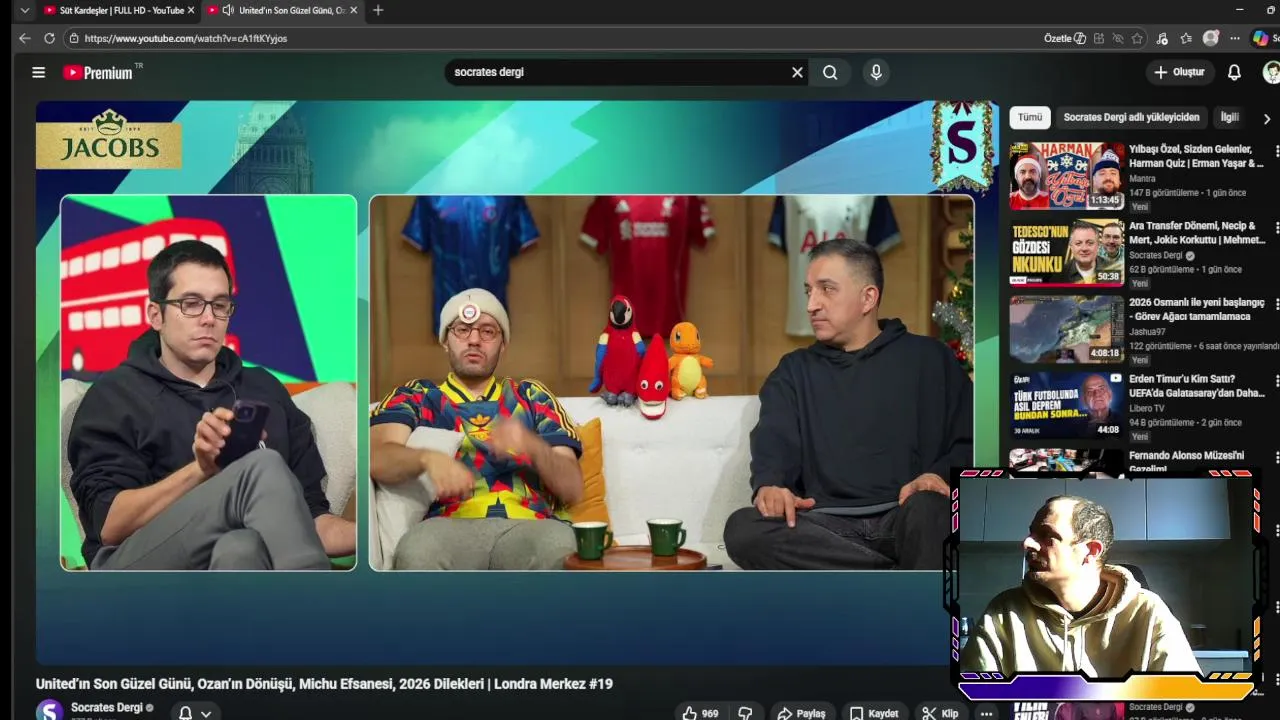The width and height of the screenshot is (1280, 720).
Task: Click inside the socrates dergi search field
Action: (x=615, y=72)
